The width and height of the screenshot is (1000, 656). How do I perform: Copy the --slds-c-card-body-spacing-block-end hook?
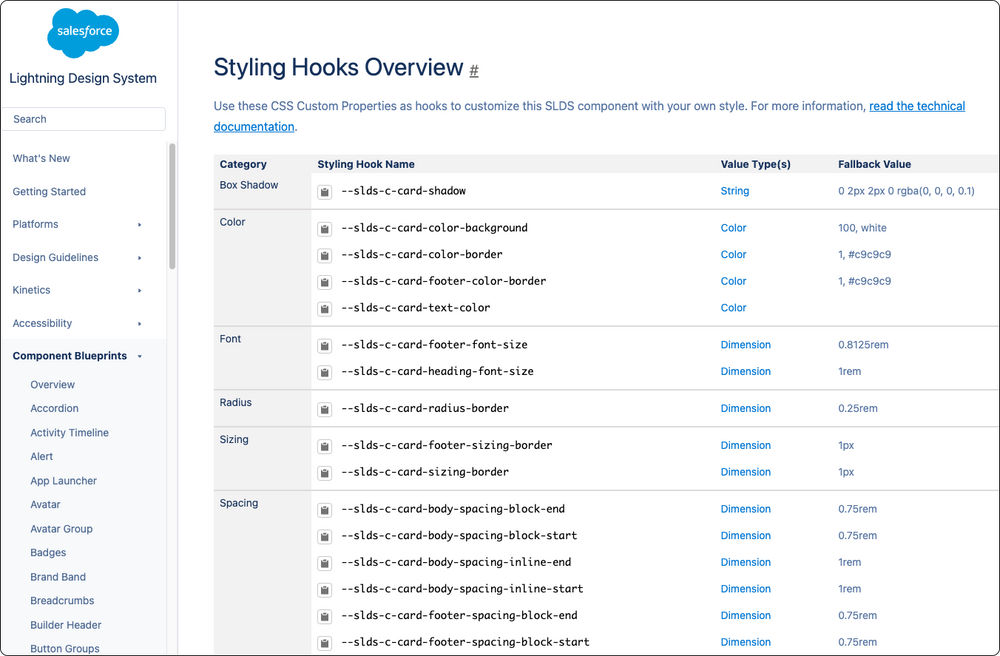point(324,509)
